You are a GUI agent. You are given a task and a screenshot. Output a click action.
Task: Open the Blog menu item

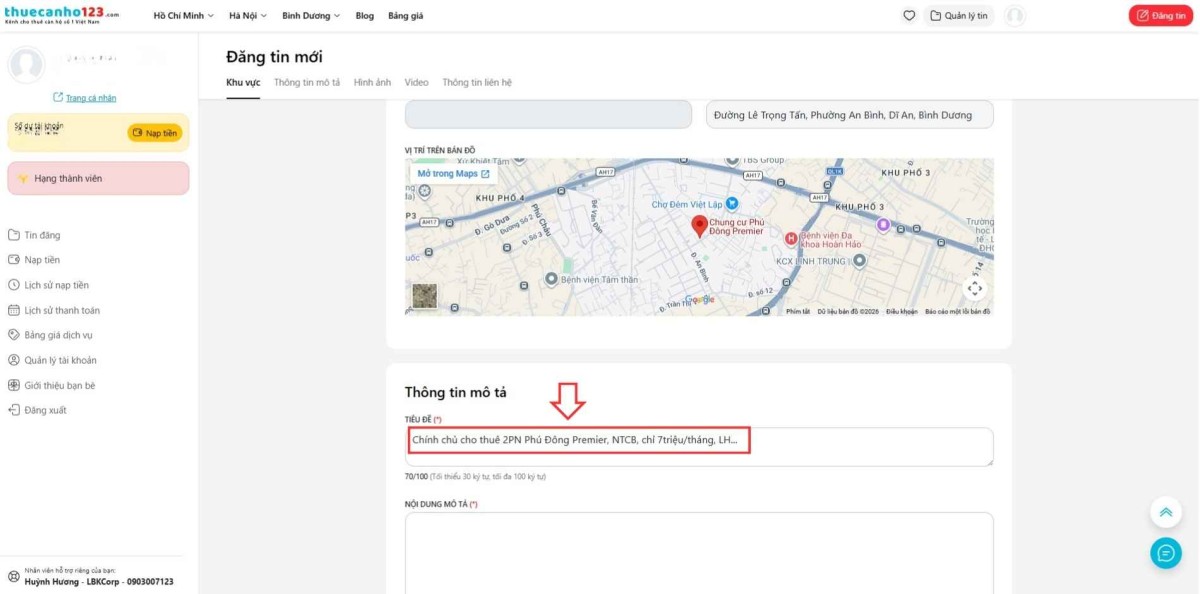(x=365, y=16)
